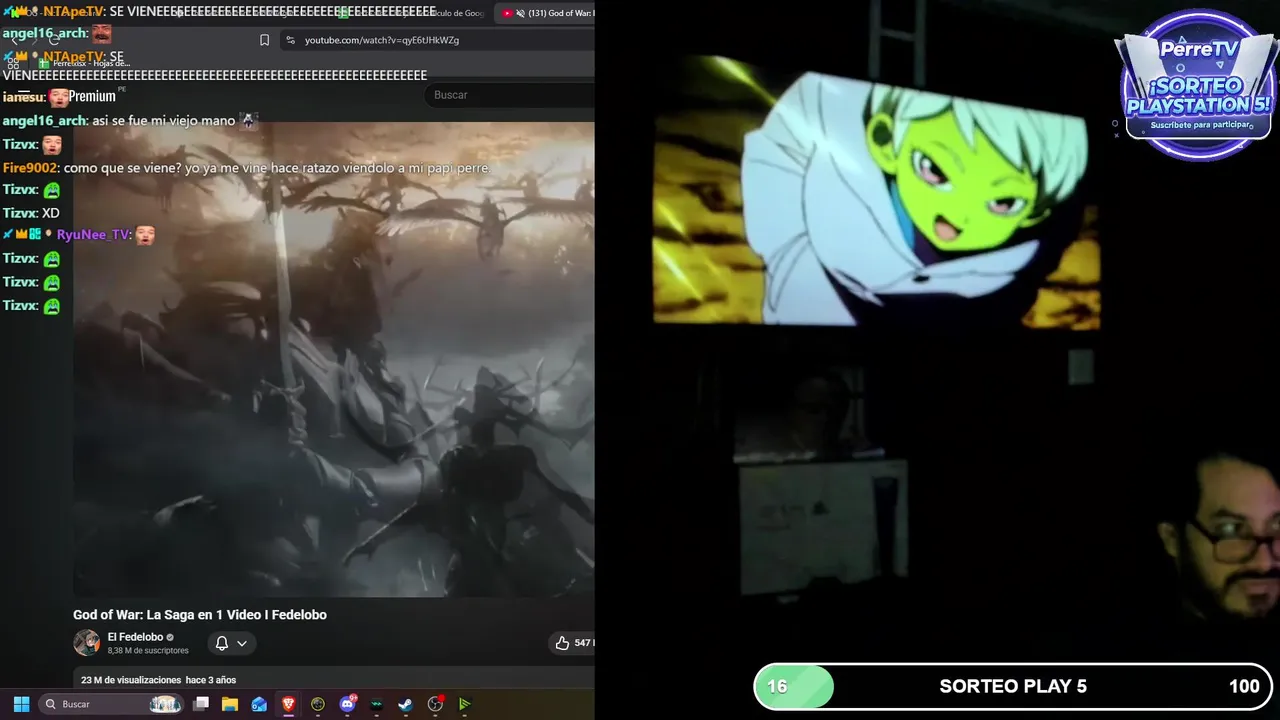
Task: Open Task View from the taskbar
Action: pos(201,704)
